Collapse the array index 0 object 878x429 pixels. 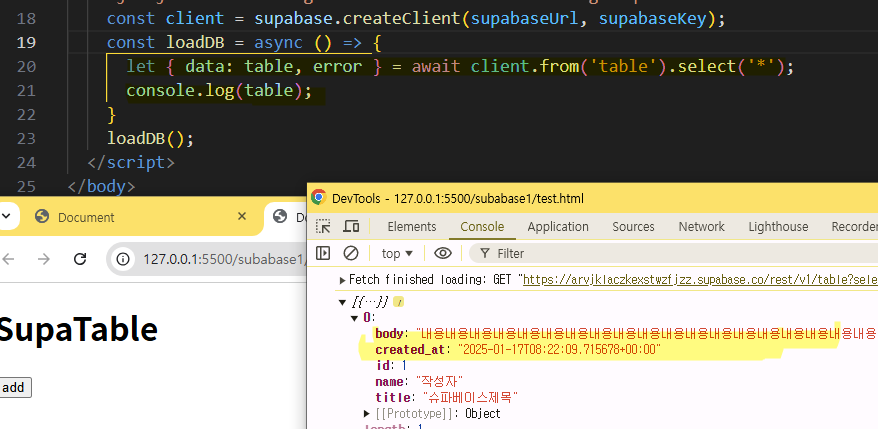pos(355,317)
